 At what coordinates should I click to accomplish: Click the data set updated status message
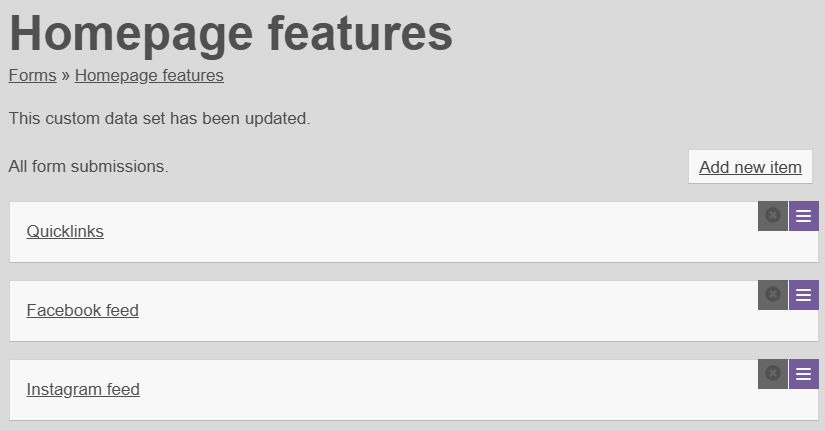[x=160, y=118]
